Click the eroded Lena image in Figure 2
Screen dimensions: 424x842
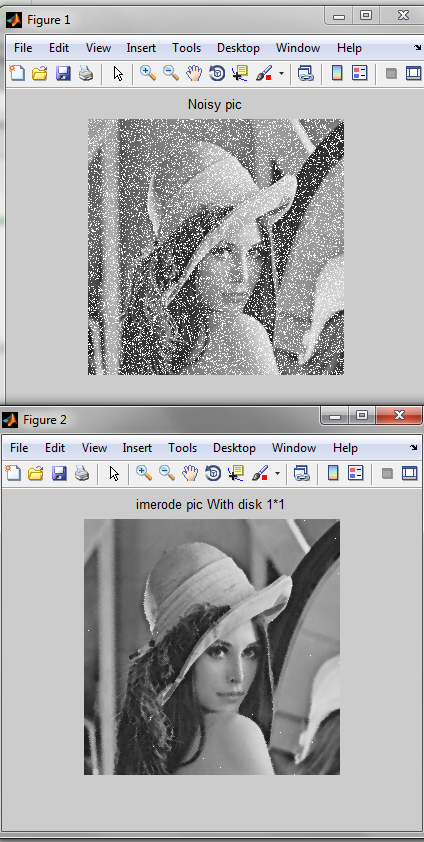[212, 647]
